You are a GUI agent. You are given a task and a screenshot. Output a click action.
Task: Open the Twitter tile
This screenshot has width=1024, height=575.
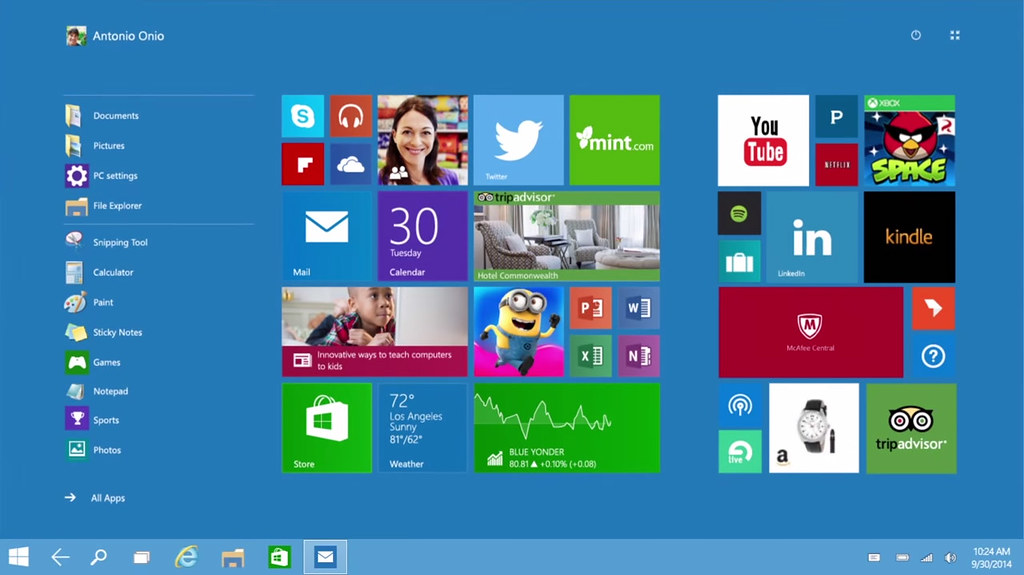pos(519,140)
